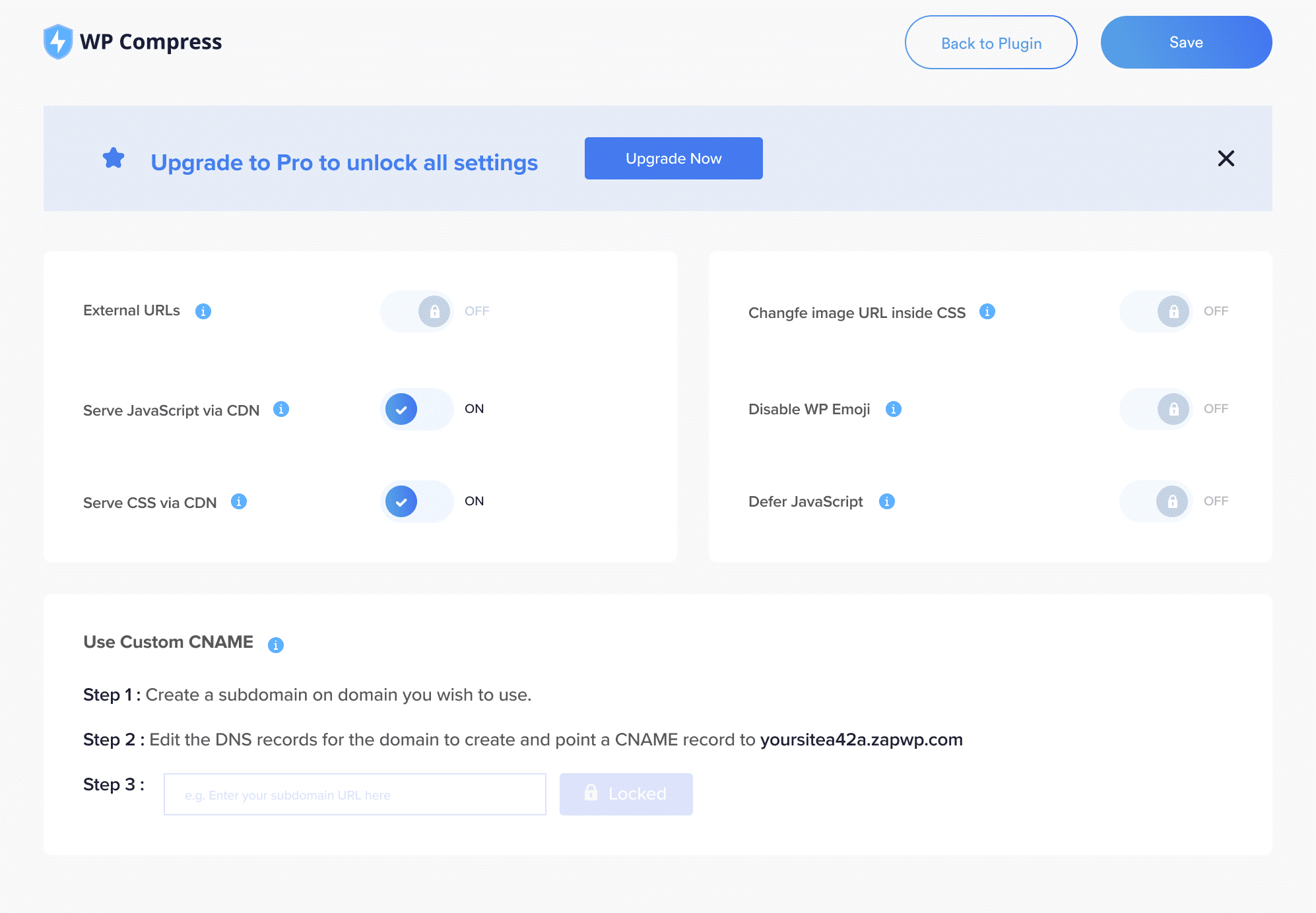The height and width of the screenshot is (913, 1316).
Task: Open the Defer JavaScript info icon
Action: point(887,501)
